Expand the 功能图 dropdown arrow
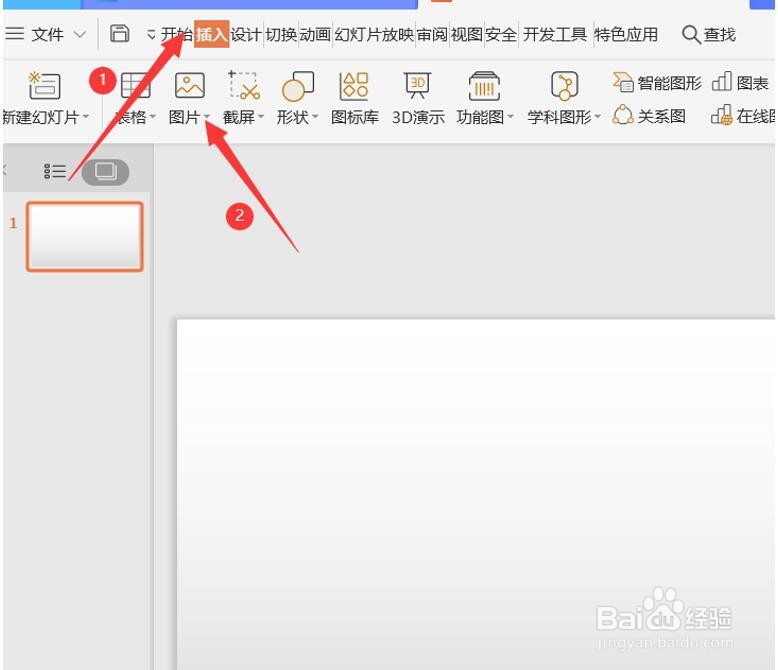The width and height of the screenshot is (778, 670). point(510,117)
